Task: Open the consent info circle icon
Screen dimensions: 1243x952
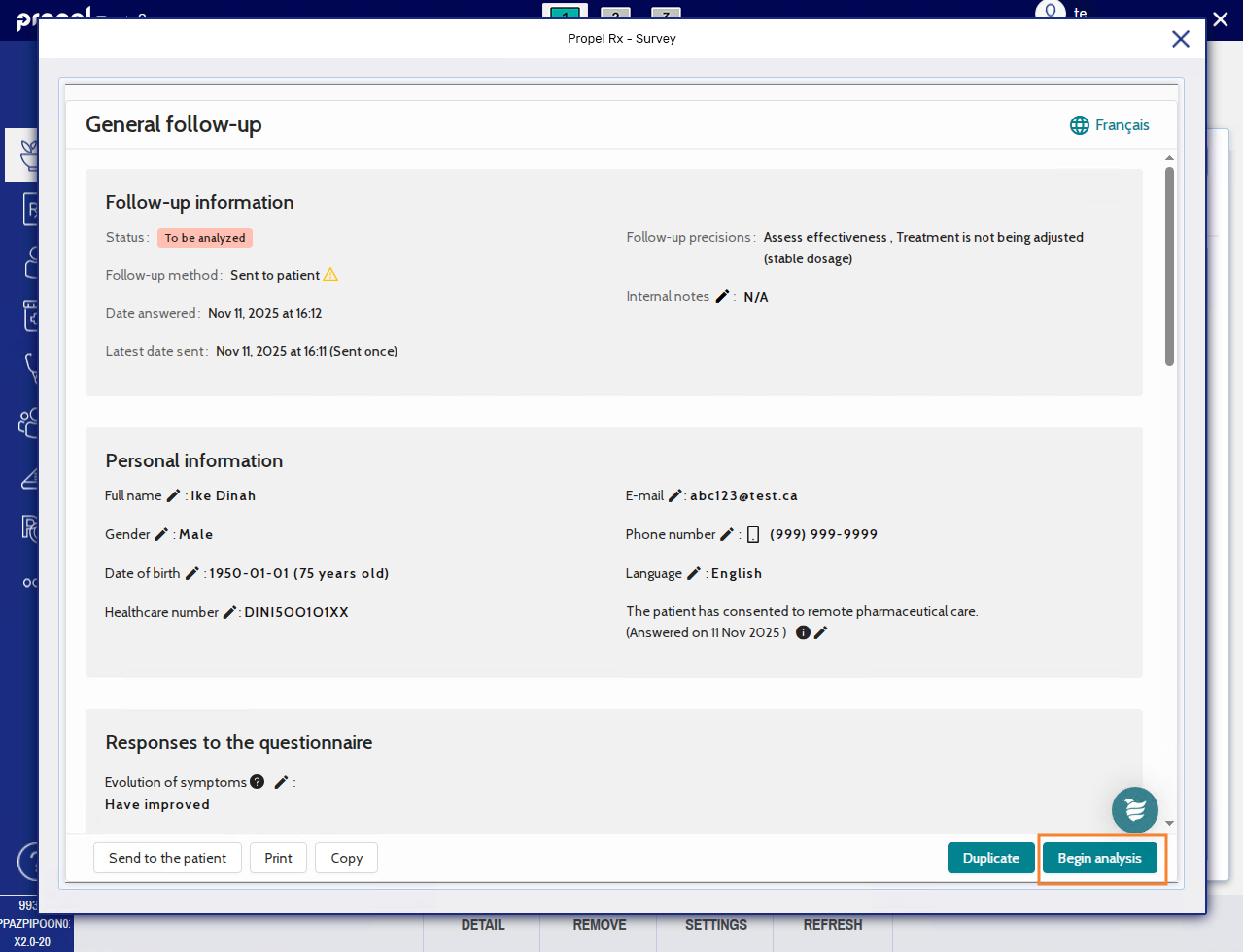Action: (803, 633)
